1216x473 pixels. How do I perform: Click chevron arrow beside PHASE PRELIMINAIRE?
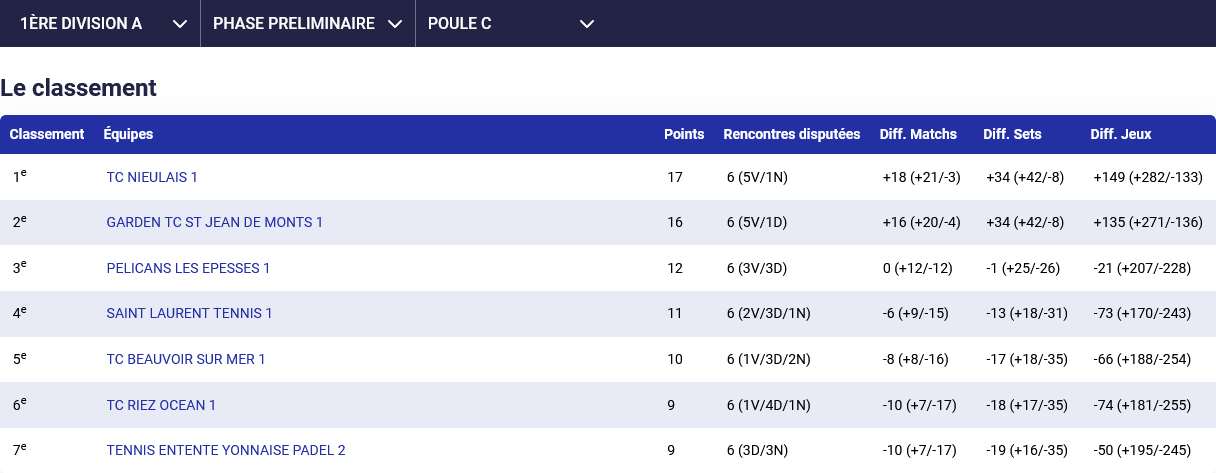[x=395, y=24]
